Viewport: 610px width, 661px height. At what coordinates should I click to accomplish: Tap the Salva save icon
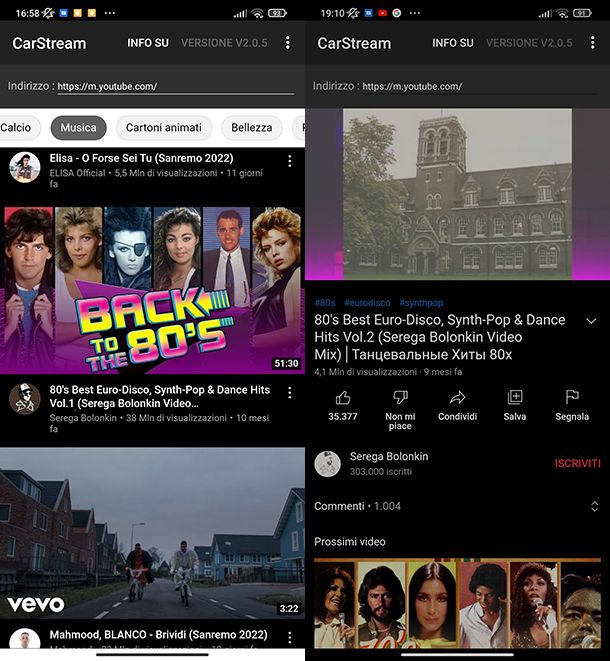pos(515,397)
